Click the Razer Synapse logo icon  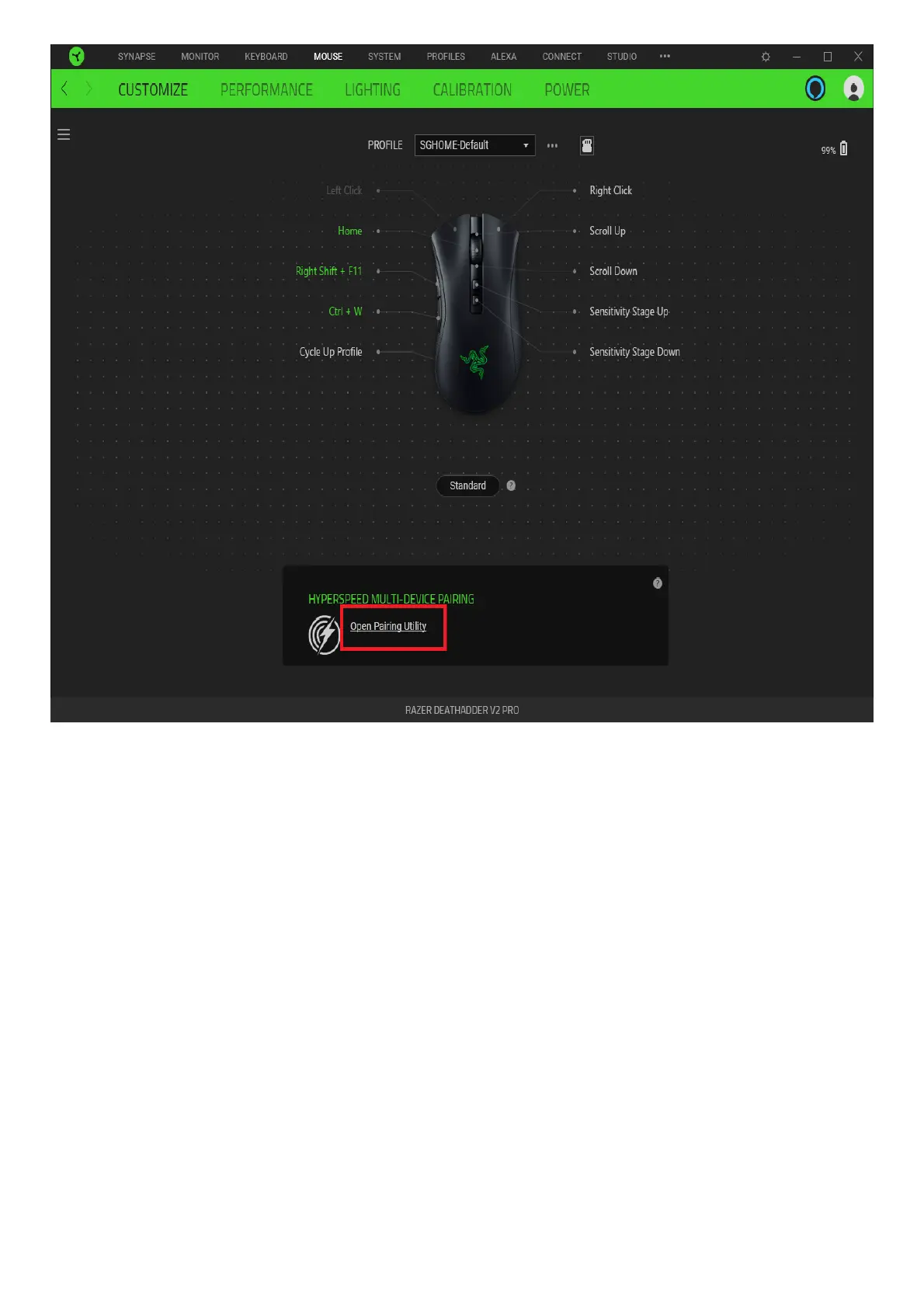pyautogui.click(x=76, y=56)
